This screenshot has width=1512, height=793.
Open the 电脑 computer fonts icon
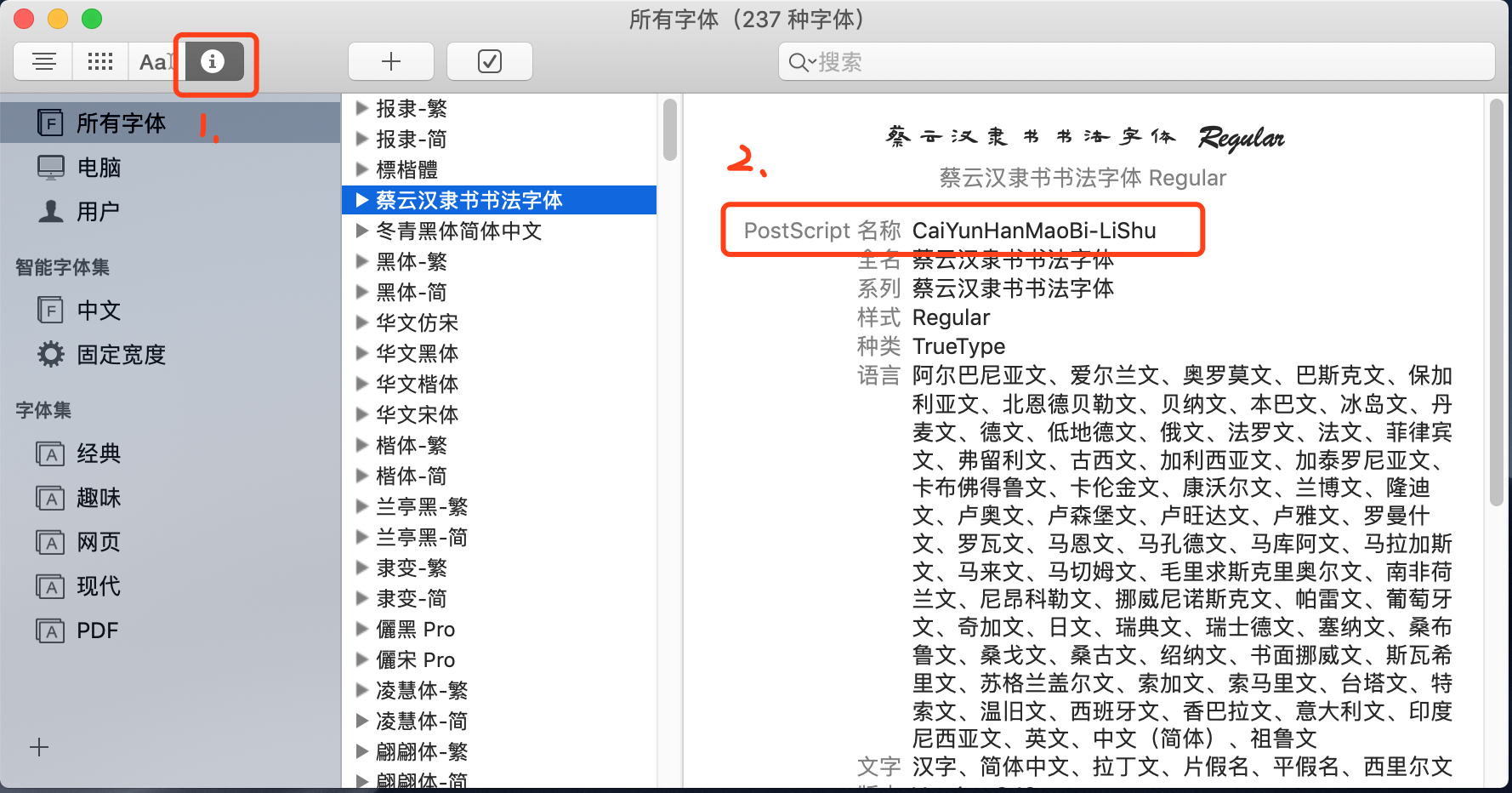[51, 168]
